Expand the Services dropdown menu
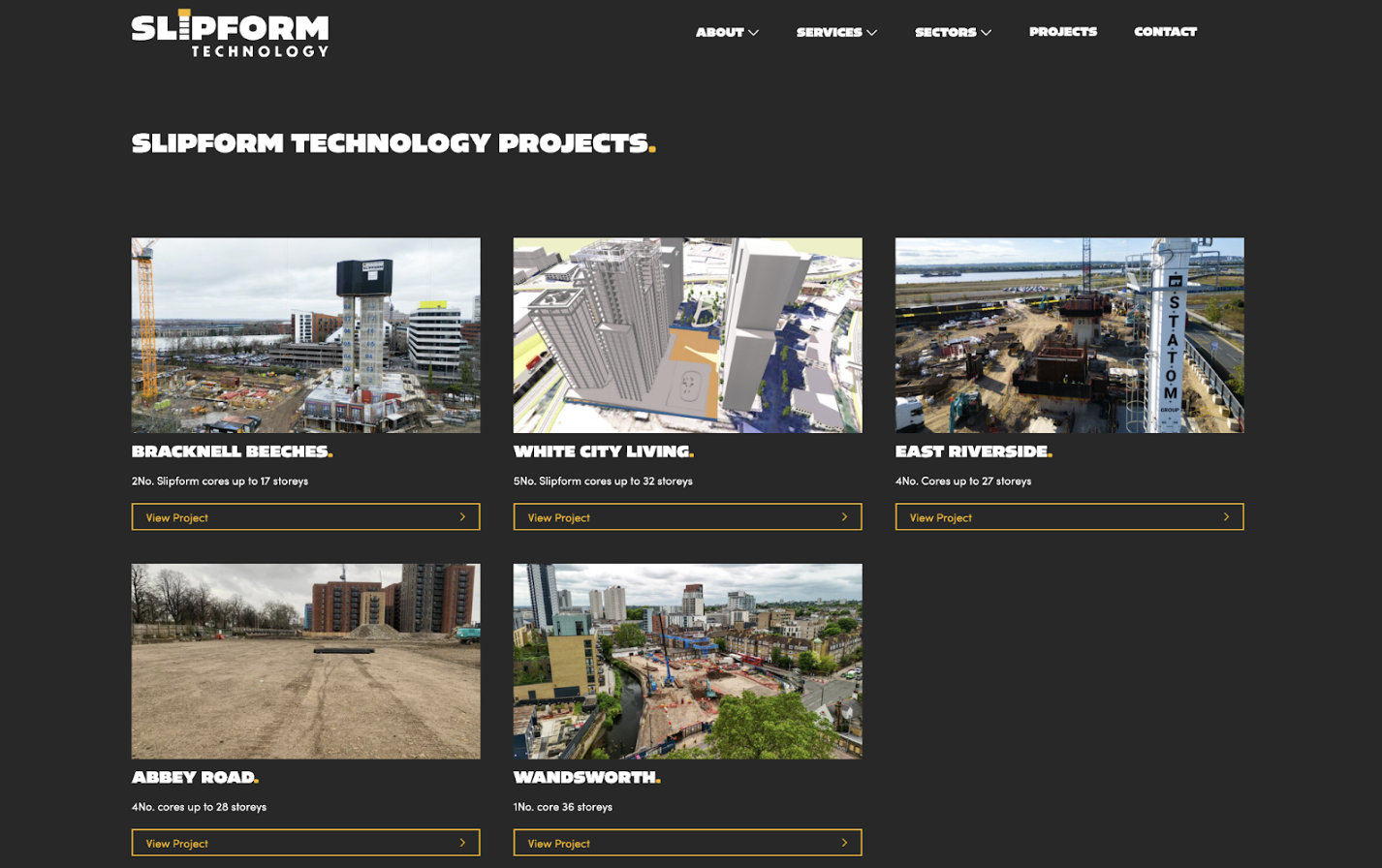The image size is (1382, 868). [836, 32]
